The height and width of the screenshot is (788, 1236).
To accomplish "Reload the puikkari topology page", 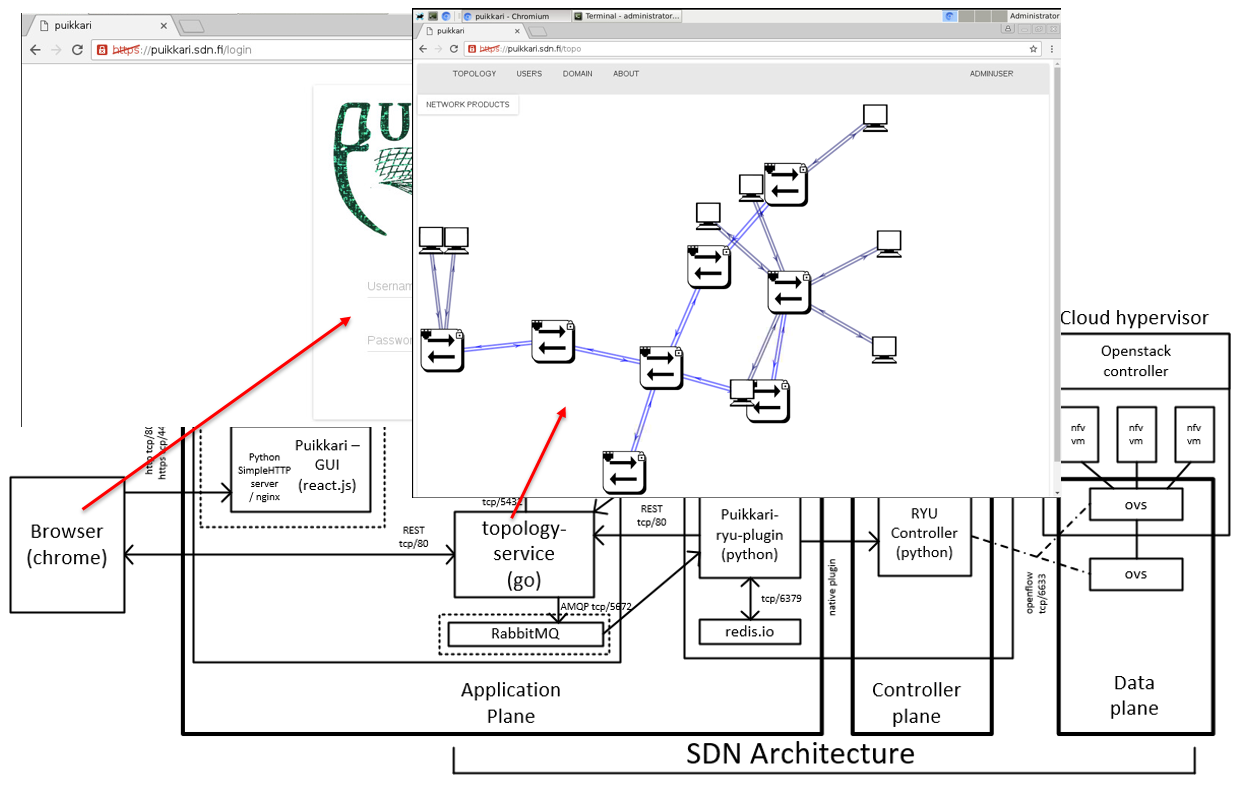I will [454, 48].
